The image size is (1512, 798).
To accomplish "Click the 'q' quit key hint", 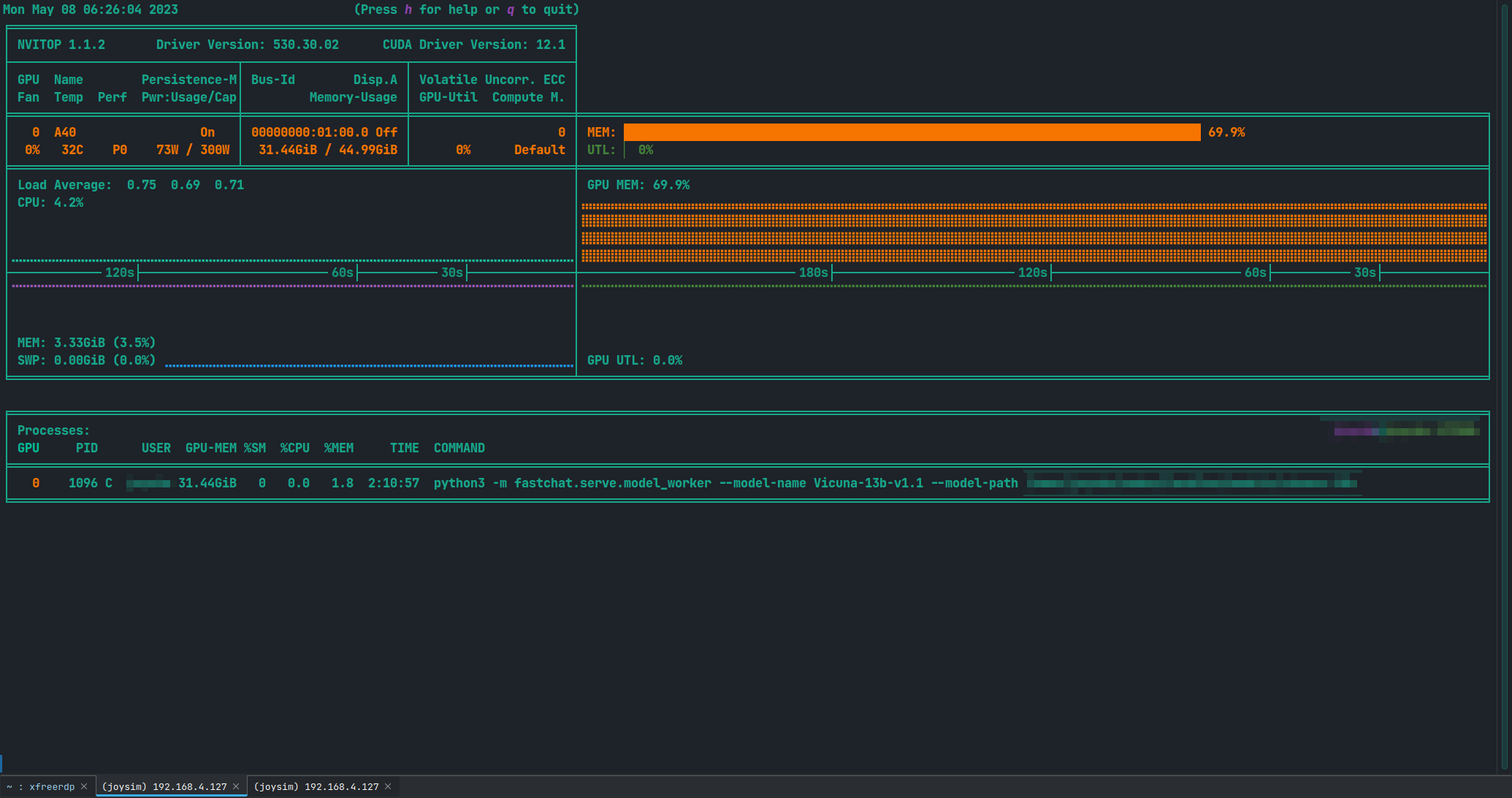I will [510, 9].
